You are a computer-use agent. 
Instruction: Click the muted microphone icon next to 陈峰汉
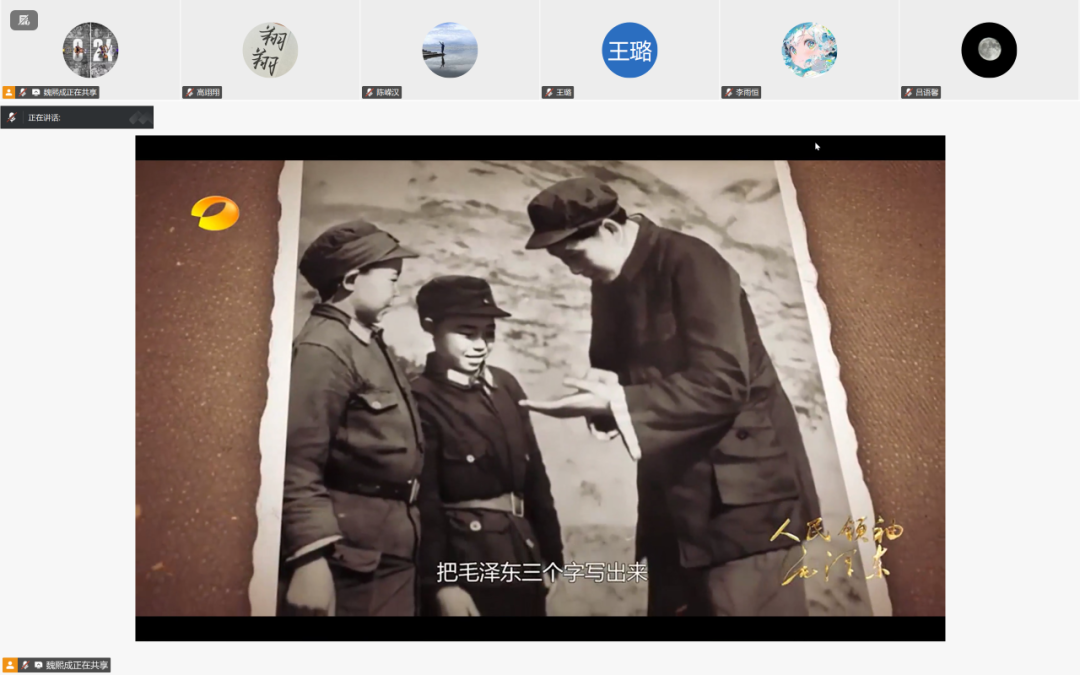coord(369,92)
